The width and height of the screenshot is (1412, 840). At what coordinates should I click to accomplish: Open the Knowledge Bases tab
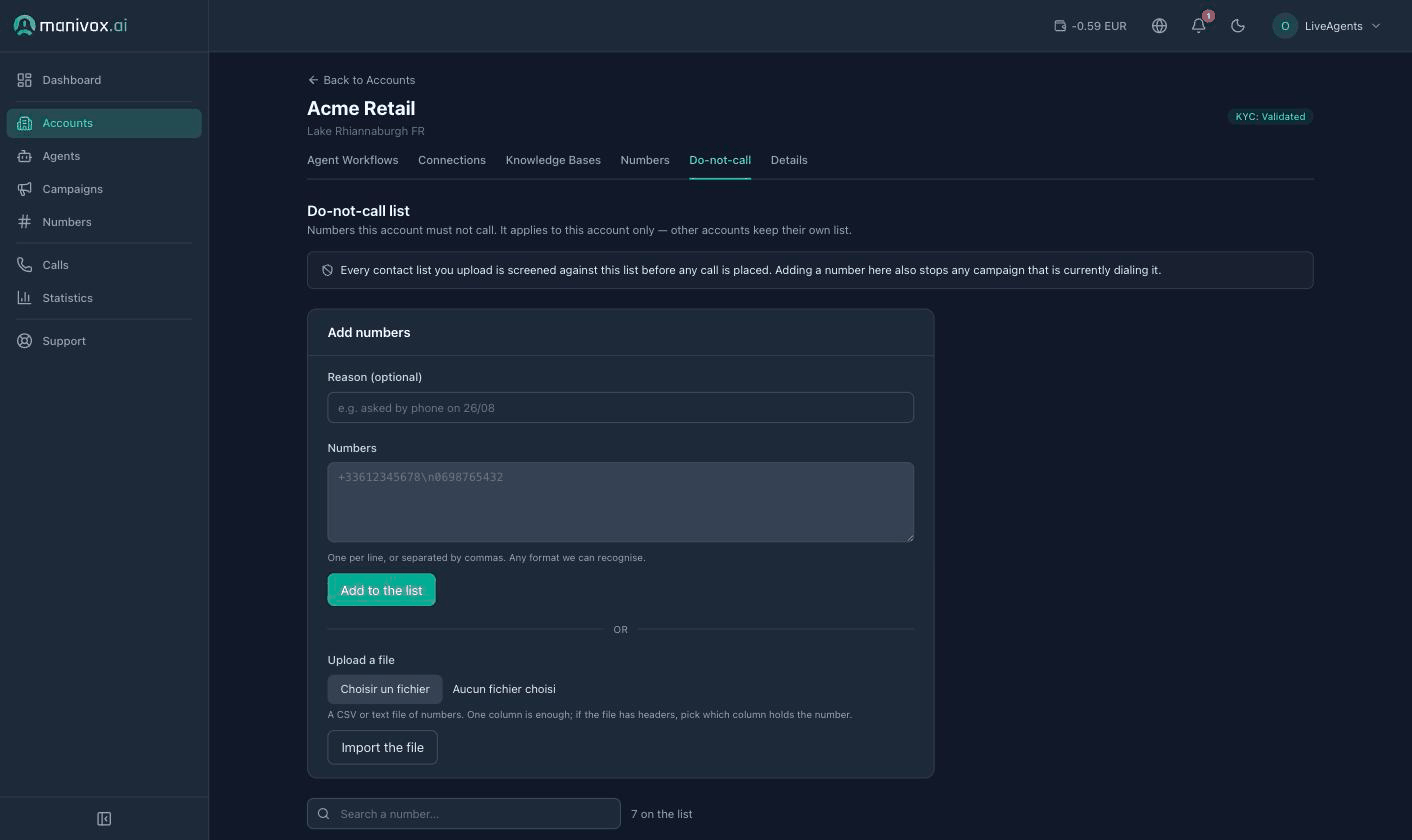coord(553,160)
